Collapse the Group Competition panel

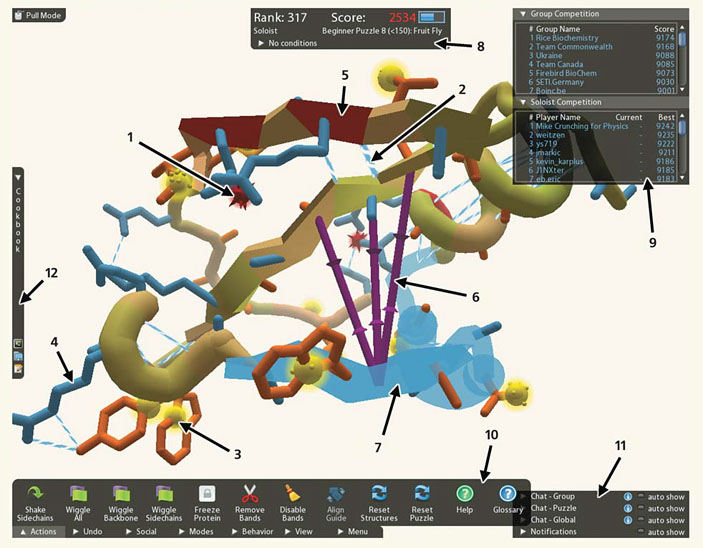click(521, 14)
